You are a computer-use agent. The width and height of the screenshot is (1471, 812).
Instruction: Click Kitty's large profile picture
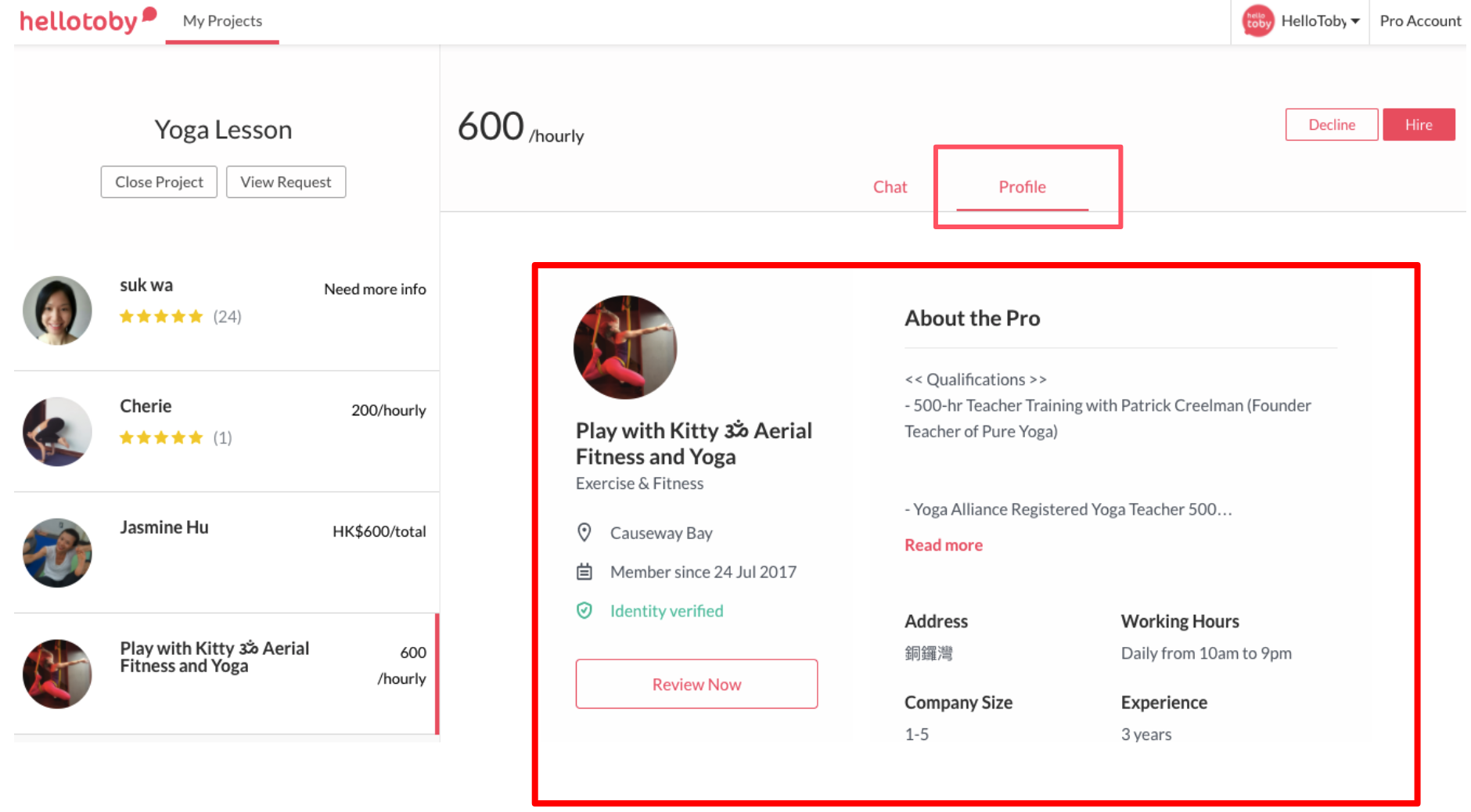(x=625, y=347)
